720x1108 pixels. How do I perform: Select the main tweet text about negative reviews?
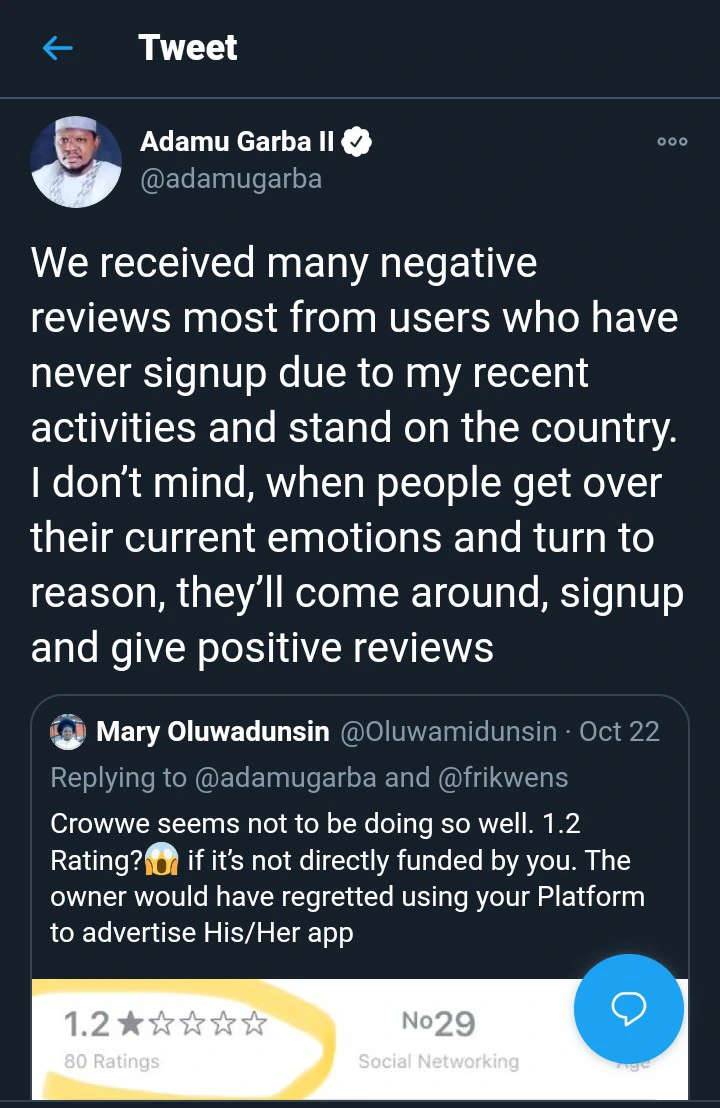point(355,455)
